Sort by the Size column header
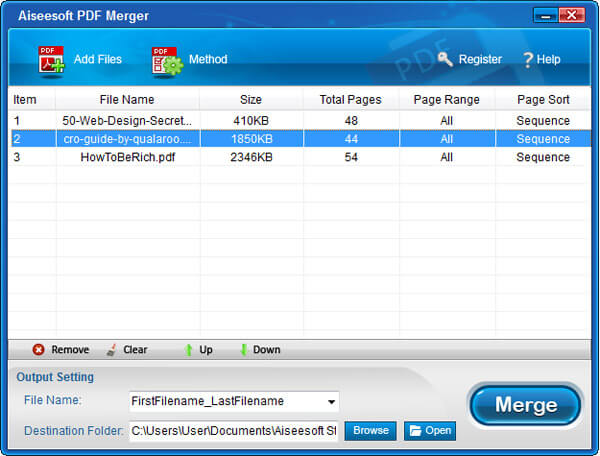 [251, 99]
